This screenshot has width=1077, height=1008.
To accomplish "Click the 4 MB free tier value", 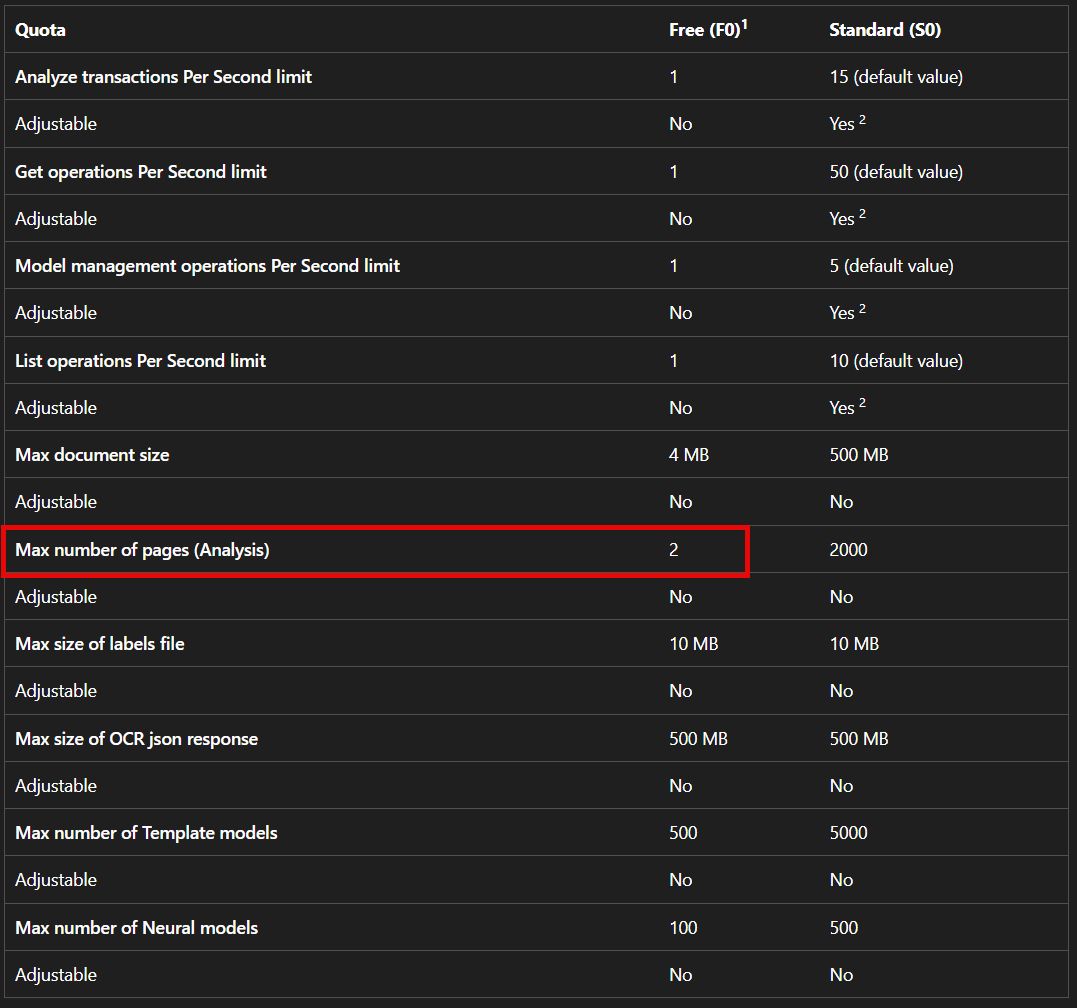I will [688, 455].
